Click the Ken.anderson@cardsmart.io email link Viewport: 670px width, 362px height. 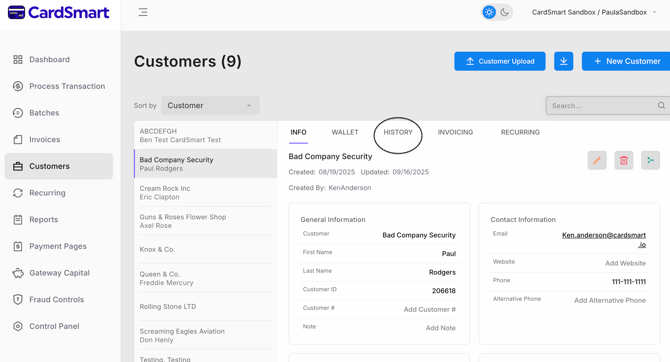point(604,240)
